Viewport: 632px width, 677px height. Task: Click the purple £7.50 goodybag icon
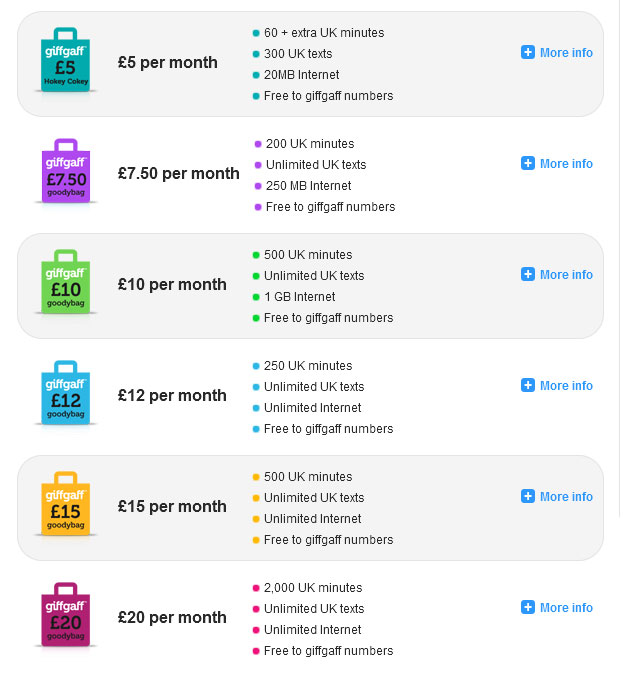tap(66, 171)
